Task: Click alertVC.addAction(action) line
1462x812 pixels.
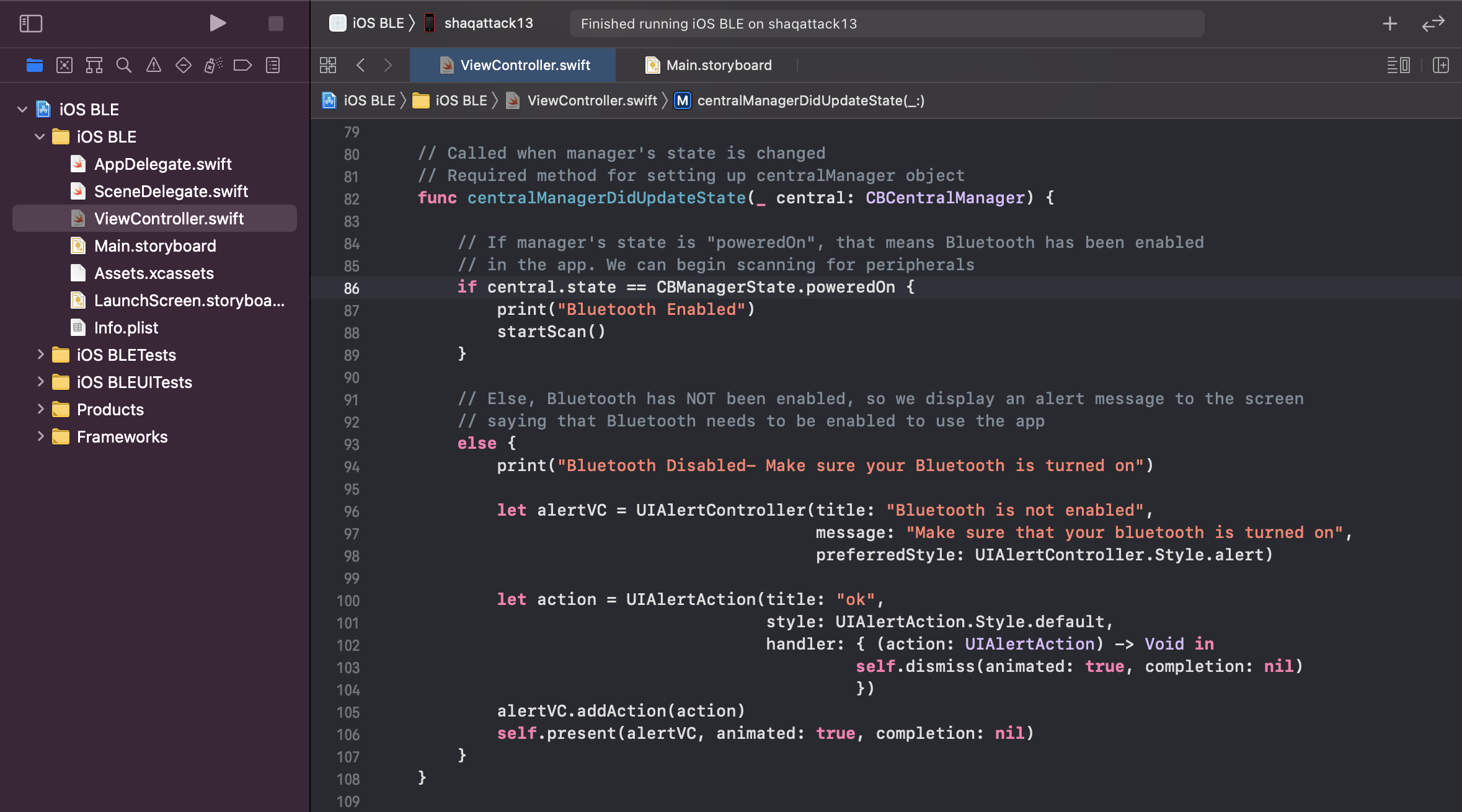Action: click(621, 711)
